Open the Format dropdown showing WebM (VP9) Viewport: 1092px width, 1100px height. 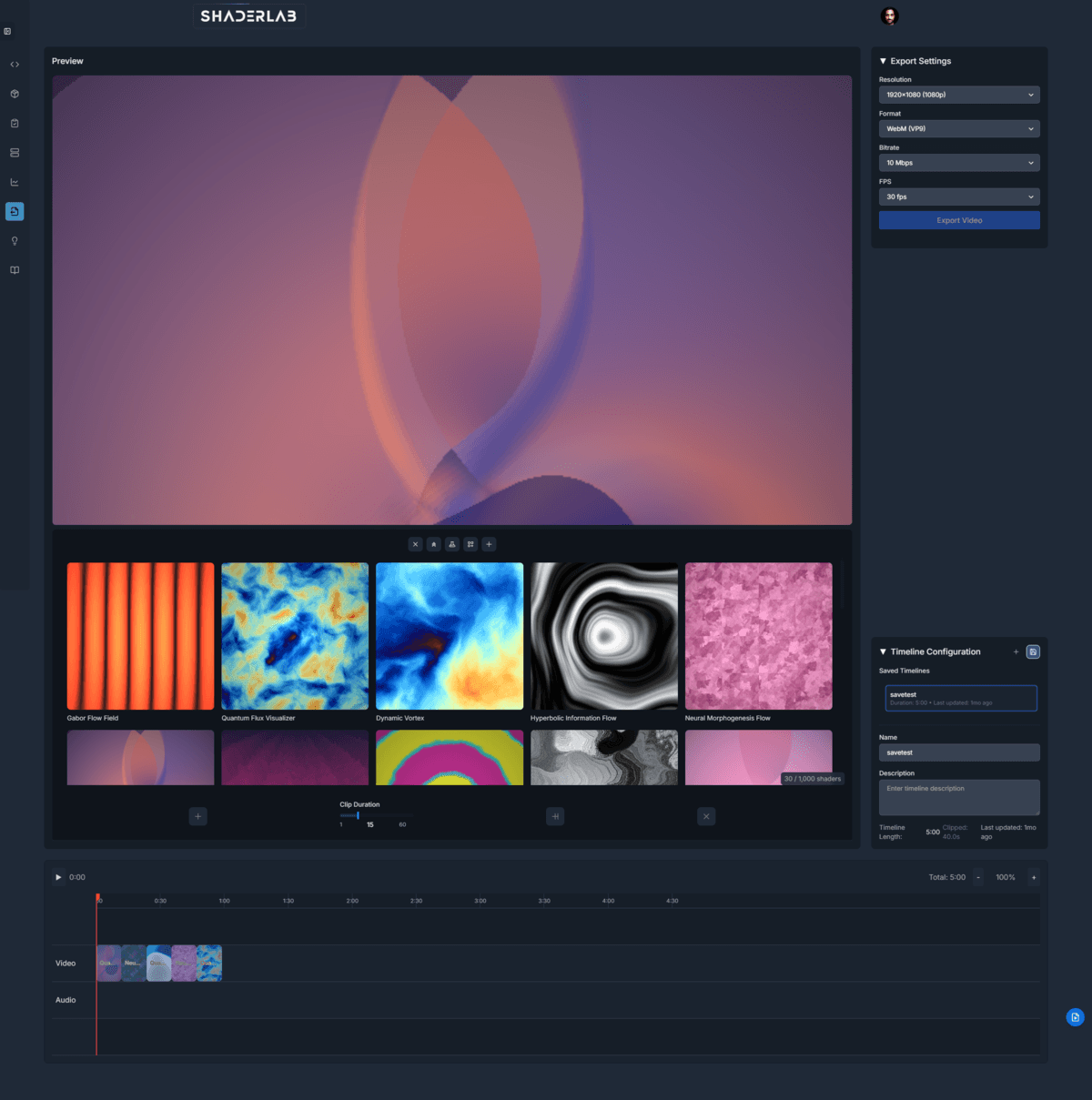coord(959,128)
